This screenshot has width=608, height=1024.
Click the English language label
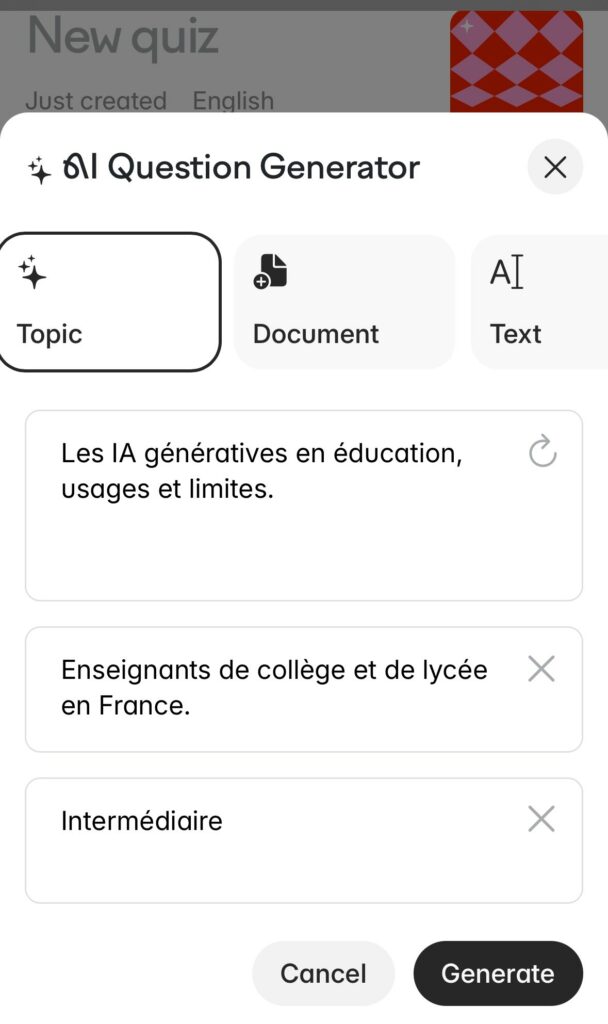pos(233,101)
